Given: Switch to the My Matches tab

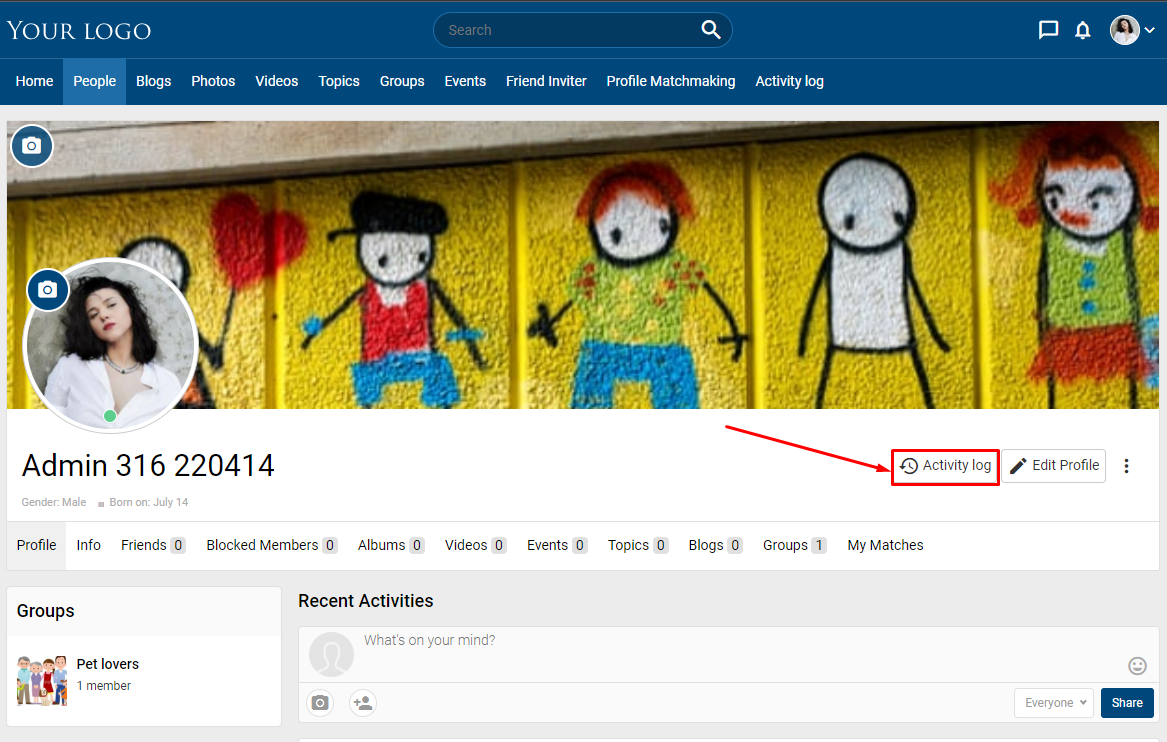Looking at the screenshot, I should coord(885,546).
